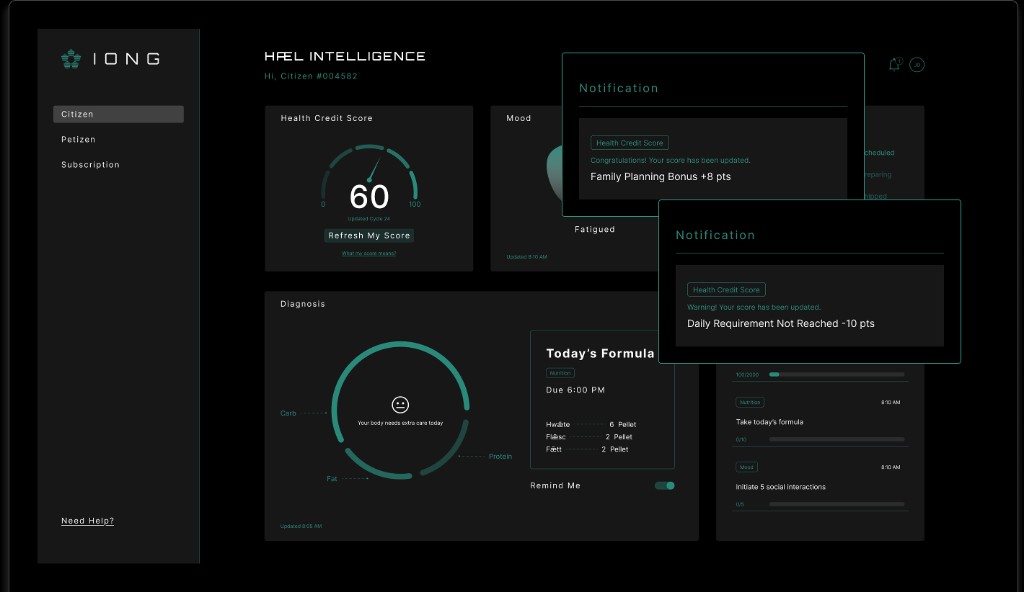The image size is (1024, 592).
Task: Click the Health Credit Score gauge arc
Action: click(370, 172)
